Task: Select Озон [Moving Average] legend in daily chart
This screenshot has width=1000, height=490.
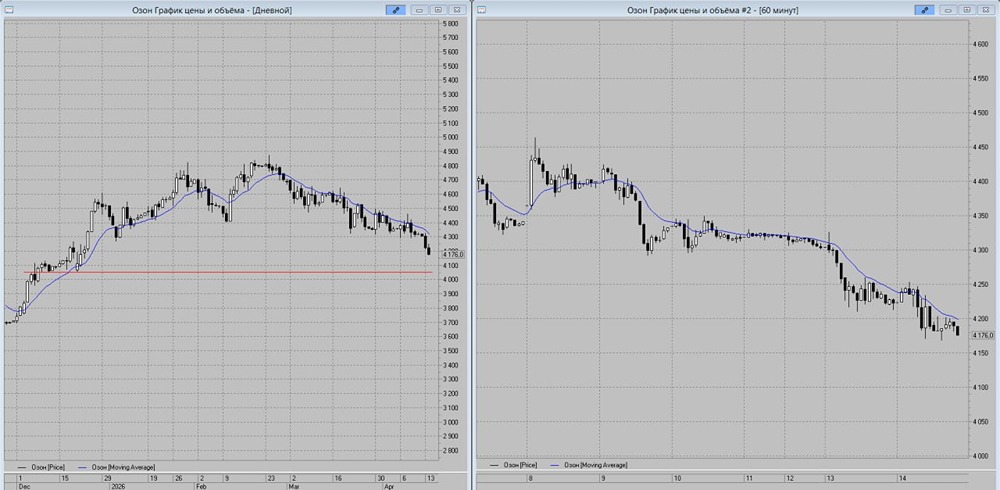Action: [x=121, y=467]
